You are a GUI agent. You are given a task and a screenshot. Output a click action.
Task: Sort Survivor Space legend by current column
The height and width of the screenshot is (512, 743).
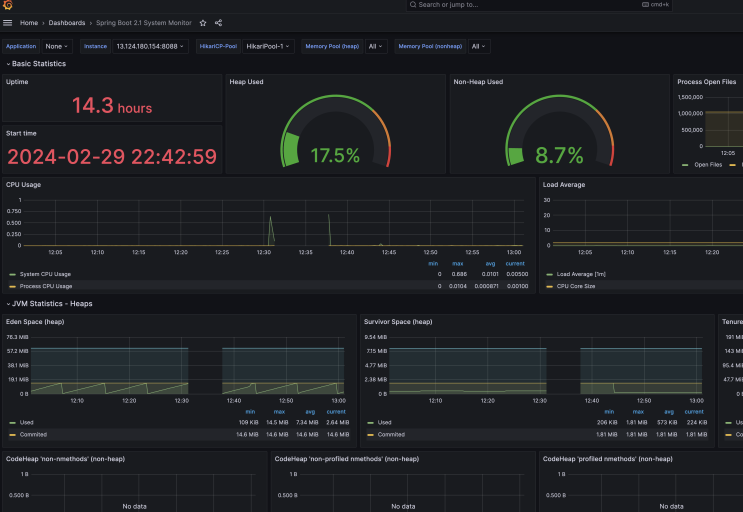(694, 412)
